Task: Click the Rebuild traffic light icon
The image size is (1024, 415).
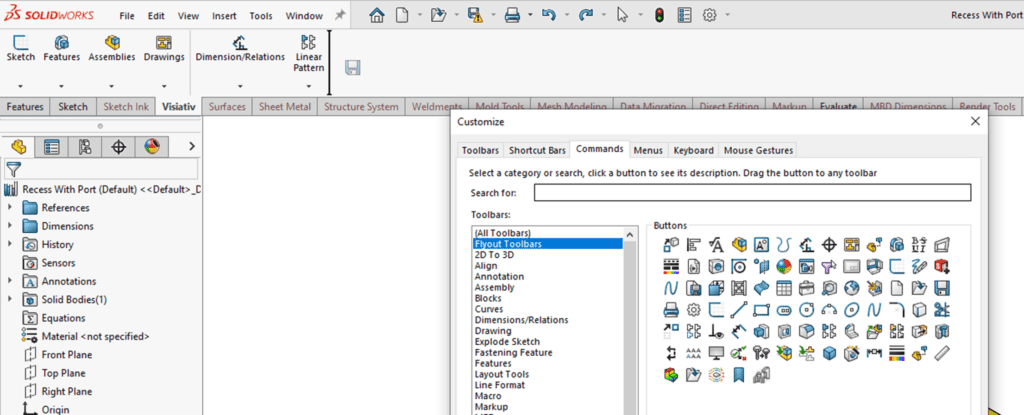Action: pos(658,15)
